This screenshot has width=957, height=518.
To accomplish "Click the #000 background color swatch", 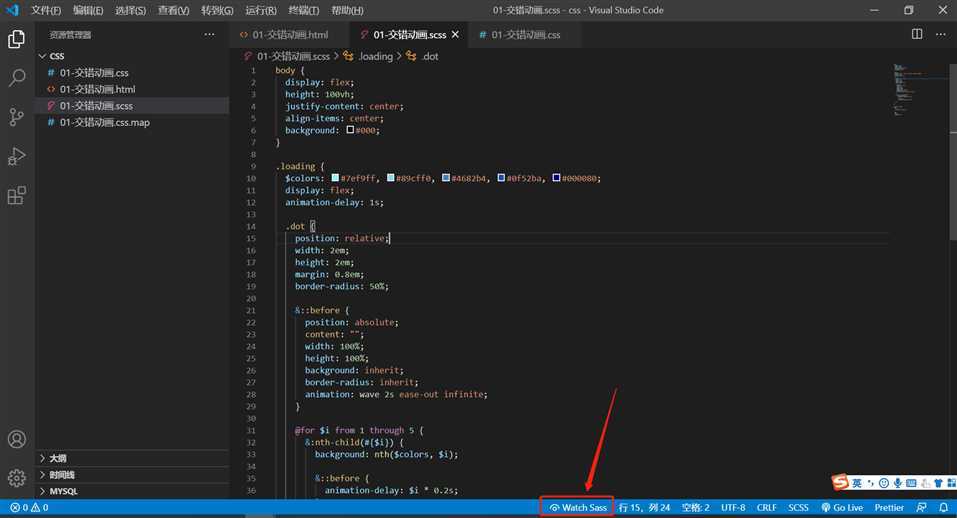I will (350, 129).
